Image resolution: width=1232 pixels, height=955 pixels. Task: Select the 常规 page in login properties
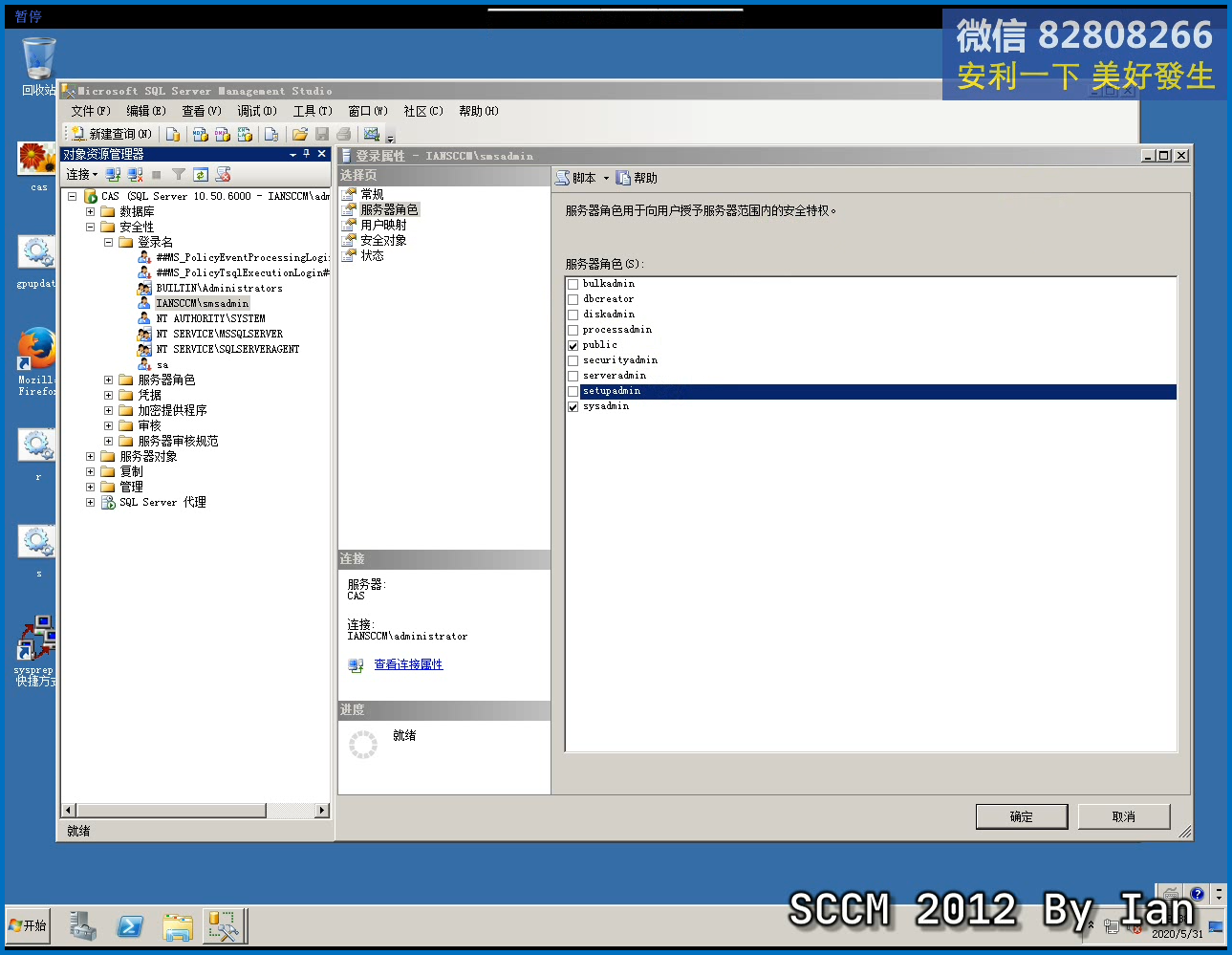pyautogui.click(x=372, y=194)
